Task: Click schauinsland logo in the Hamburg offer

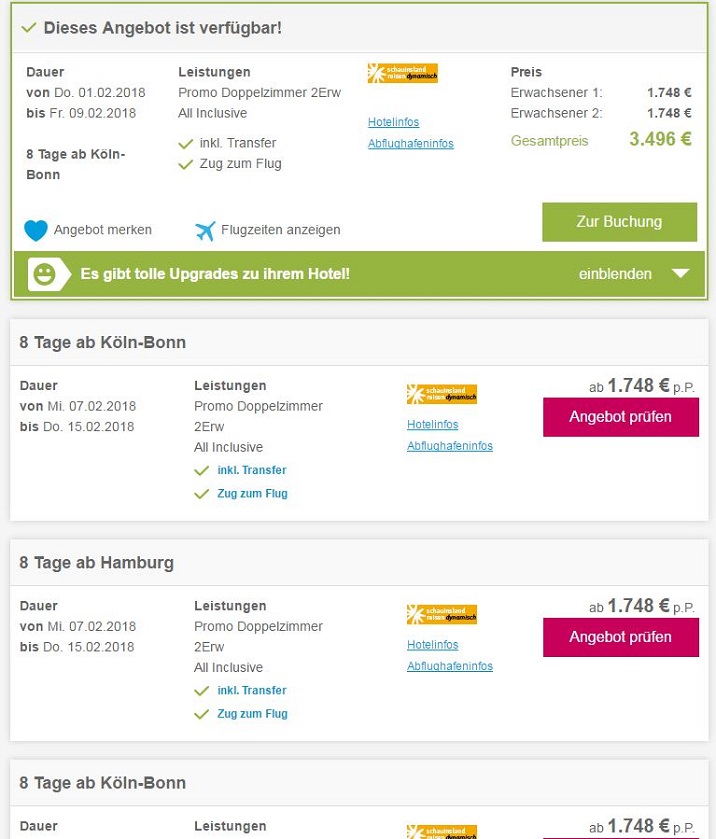Action: pyautogui.click(x=442, y=614)
